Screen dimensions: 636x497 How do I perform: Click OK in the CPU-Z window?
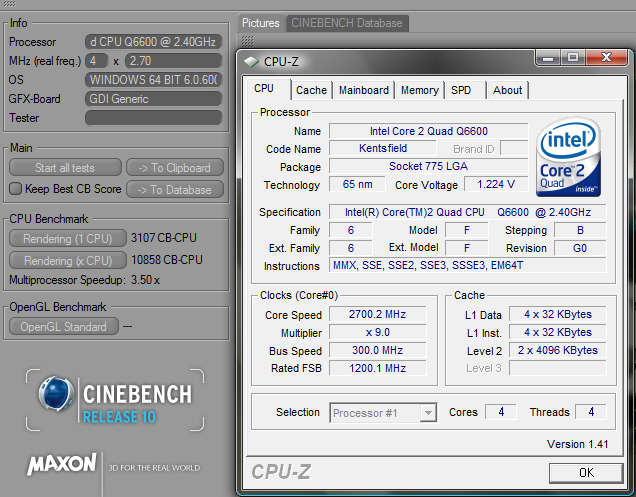click(x=586, y=473)
